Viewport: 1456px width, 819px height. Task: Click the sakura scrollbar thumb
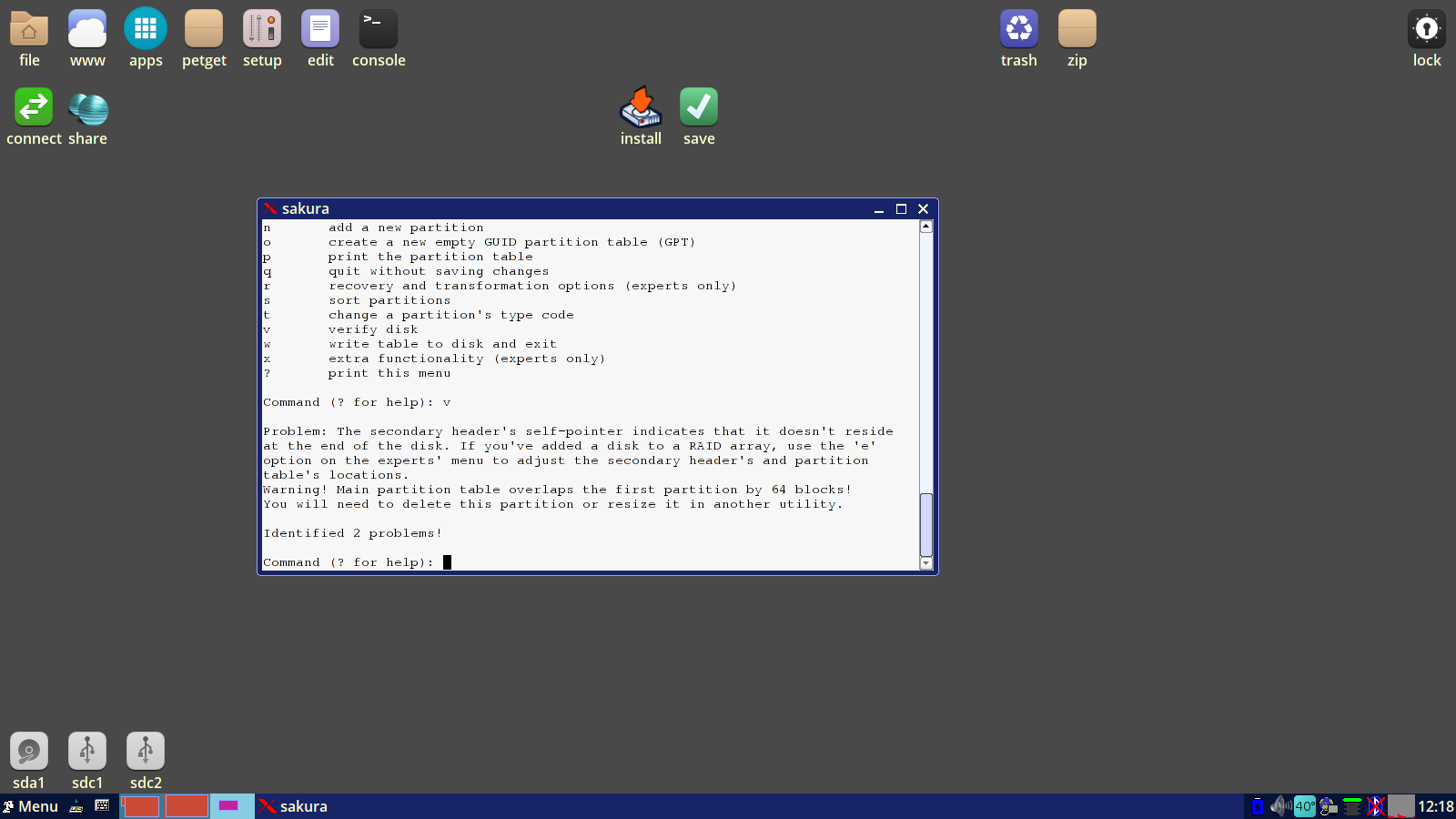pos(926,524)
